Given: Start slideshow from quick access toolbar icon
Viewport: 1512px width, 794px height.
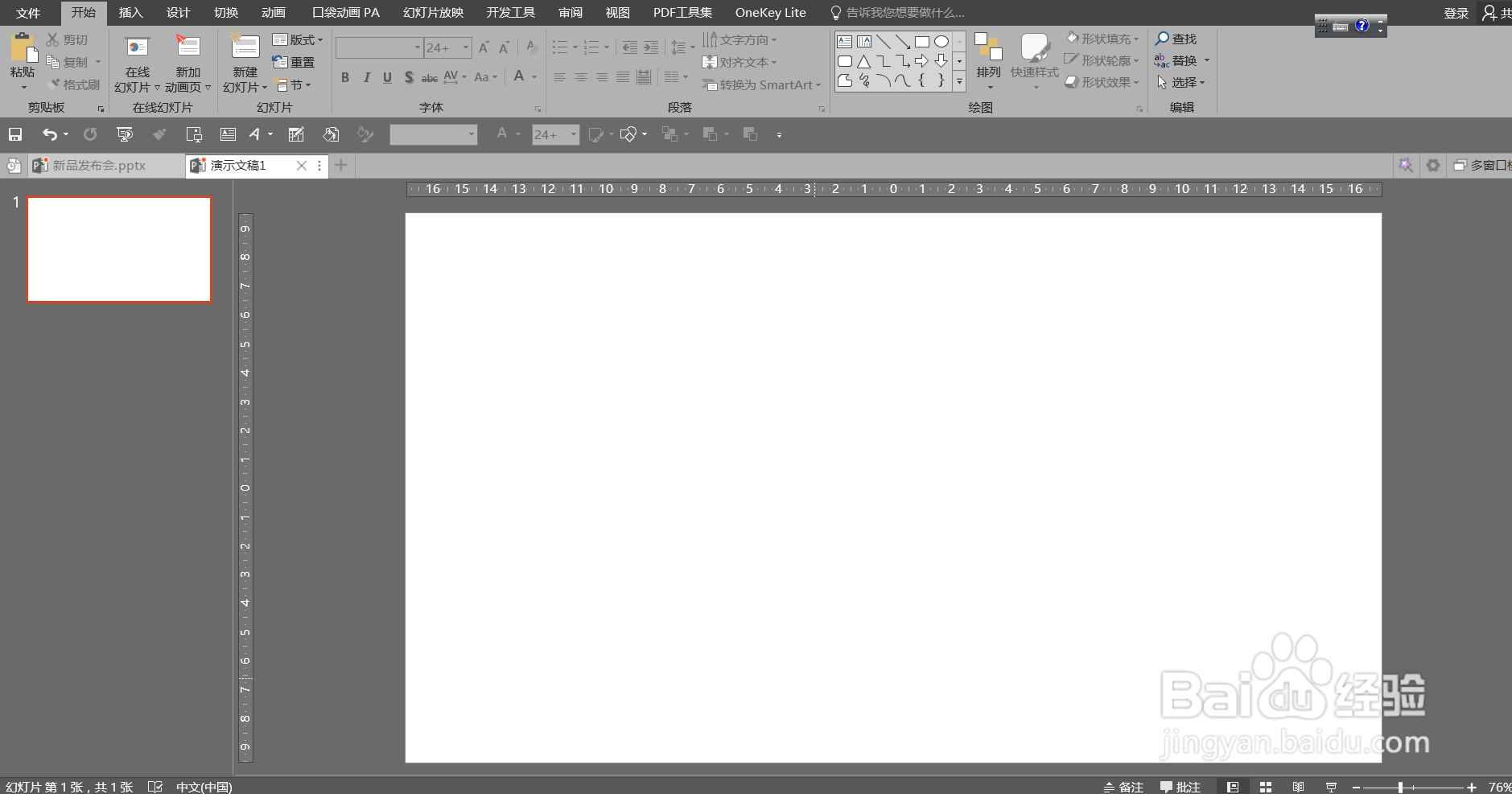Looking at the screenshot, I should pyautogui.click(x=125, y=134).
